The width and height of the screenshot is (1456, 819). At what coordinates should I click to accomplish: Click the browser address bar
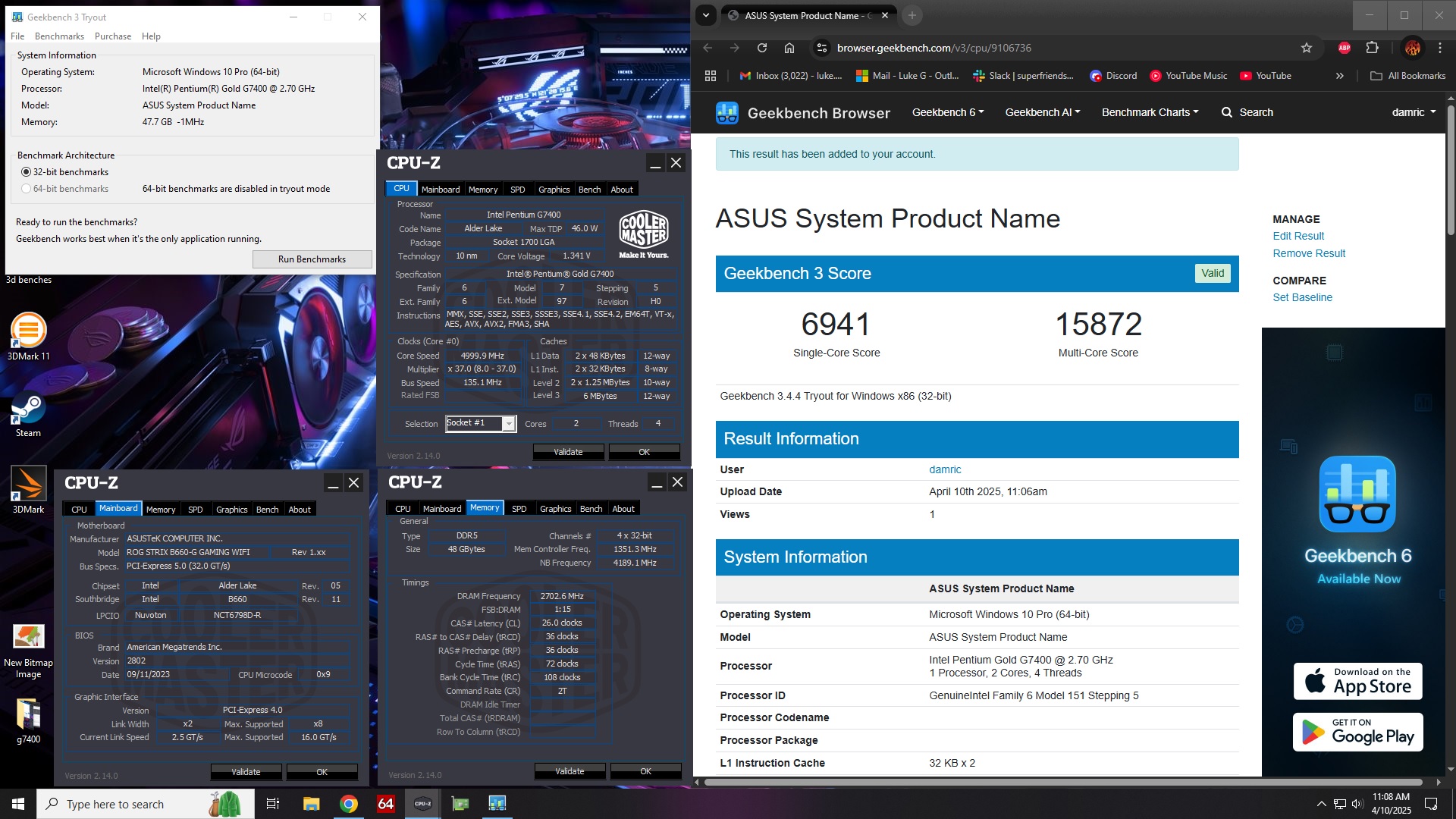click(1062, 48)
